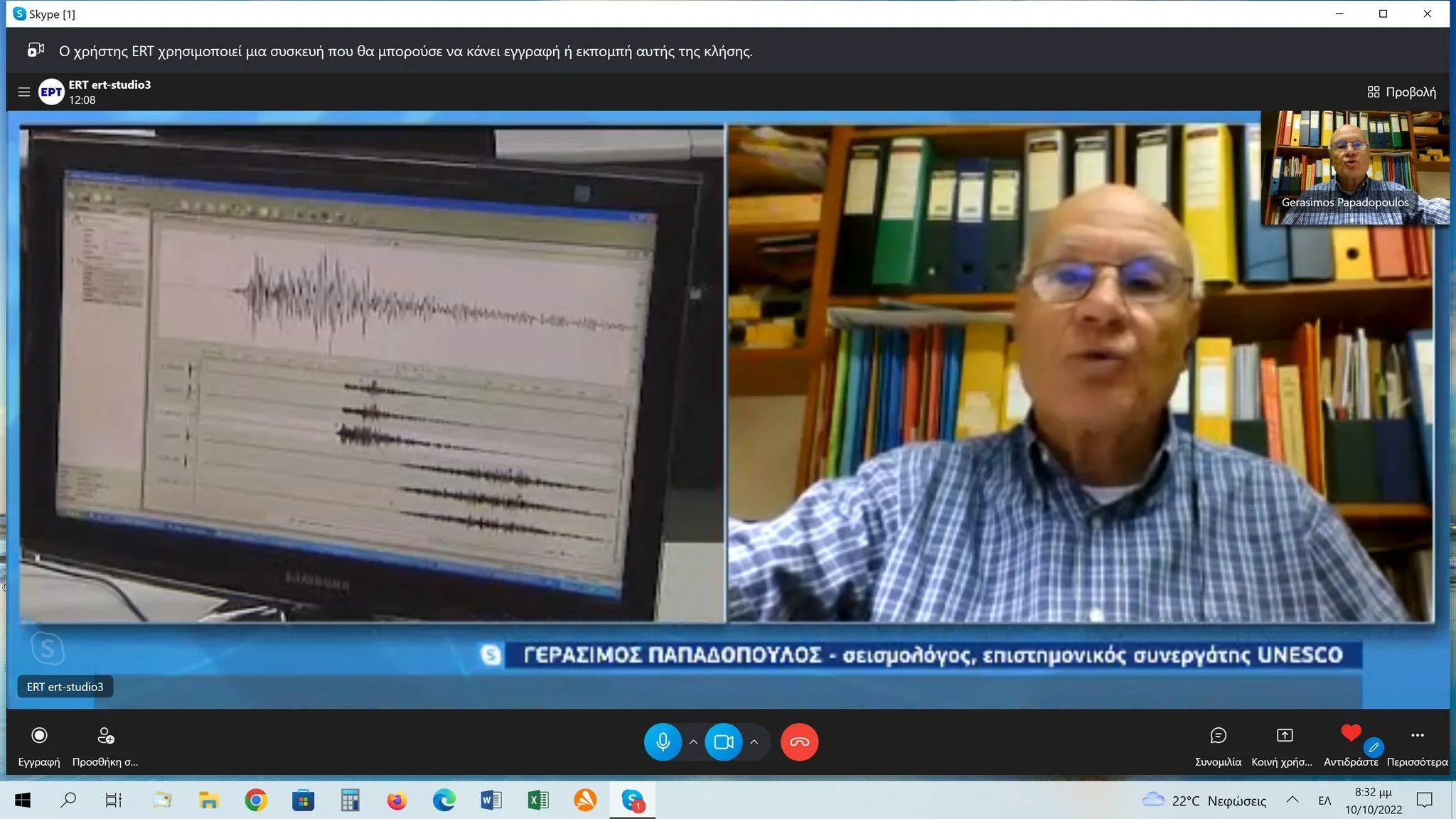Open the Προβολή view layout menu
Screen dimensions: 1456x819
(1401, 92)
